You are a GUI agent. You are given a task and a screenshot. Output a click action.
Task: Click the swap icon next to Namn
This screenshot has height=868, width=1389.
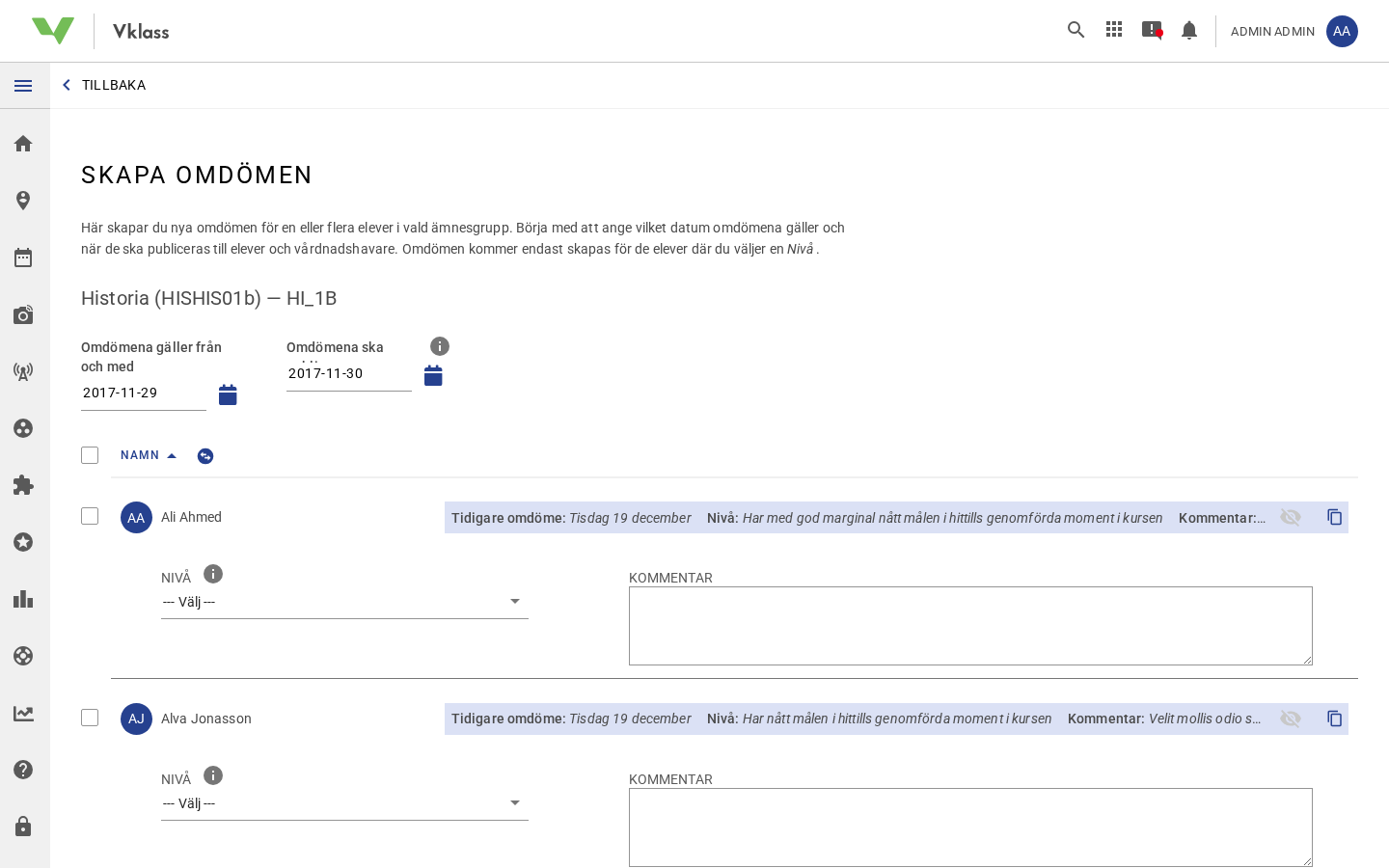pyautogui.click(x=205, y=456)
